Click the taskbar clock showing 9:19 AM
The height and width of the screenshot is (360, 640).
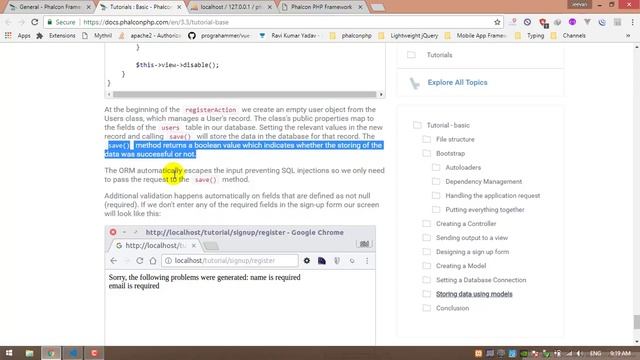[620, 353]
